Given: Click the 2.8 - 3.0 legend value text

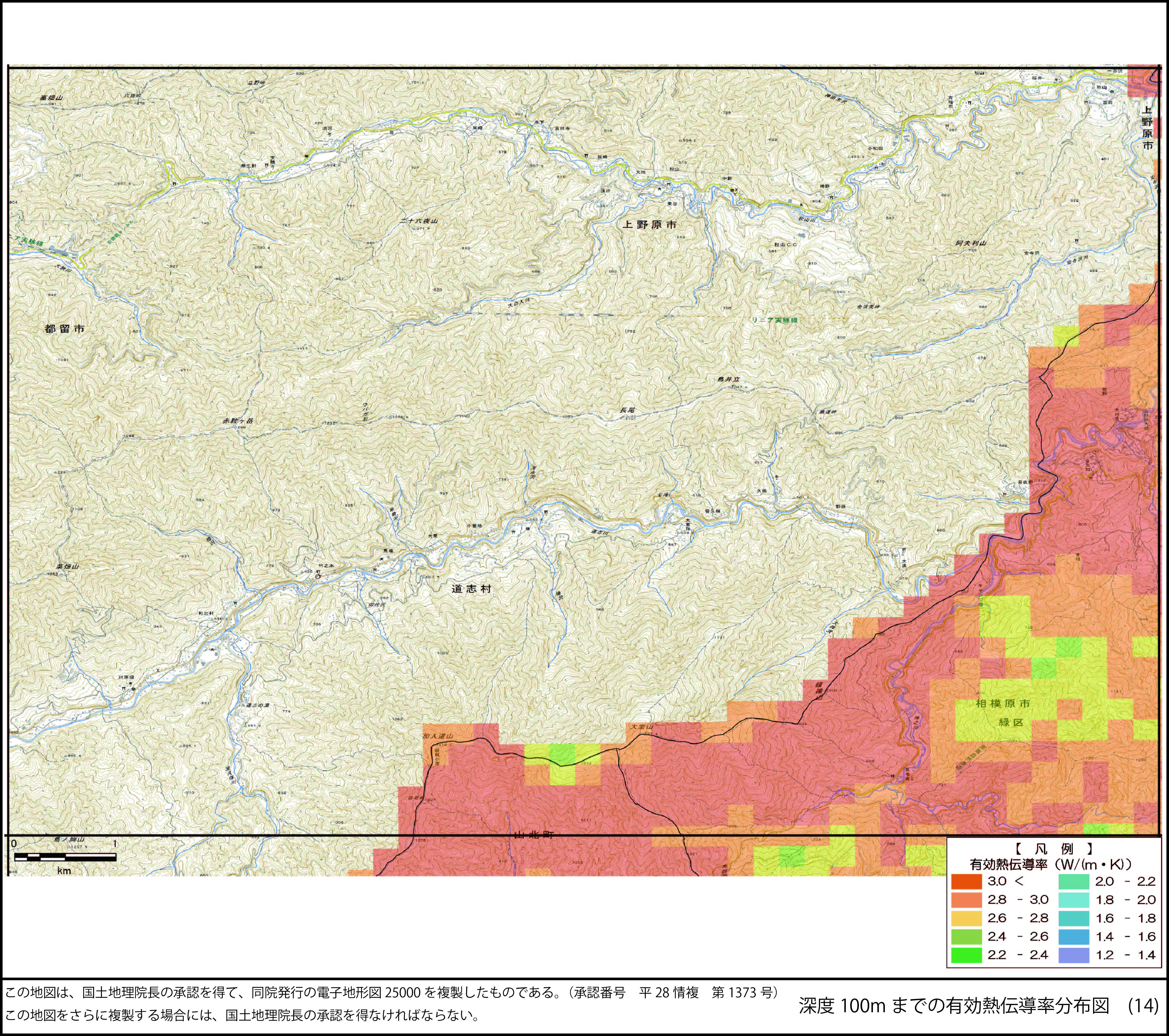Looking at the screenshot, I should (1018, 900).
